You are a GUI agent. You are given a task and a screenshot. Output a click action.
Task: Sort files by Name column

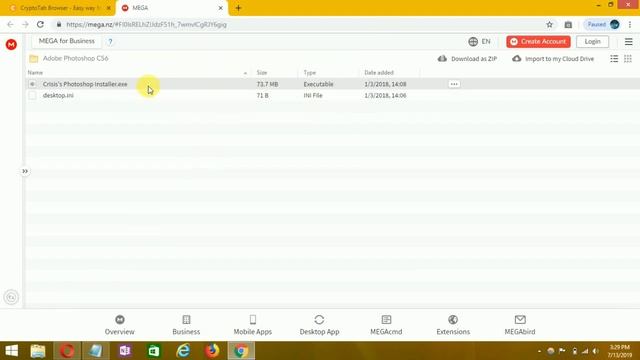(35, 73)
